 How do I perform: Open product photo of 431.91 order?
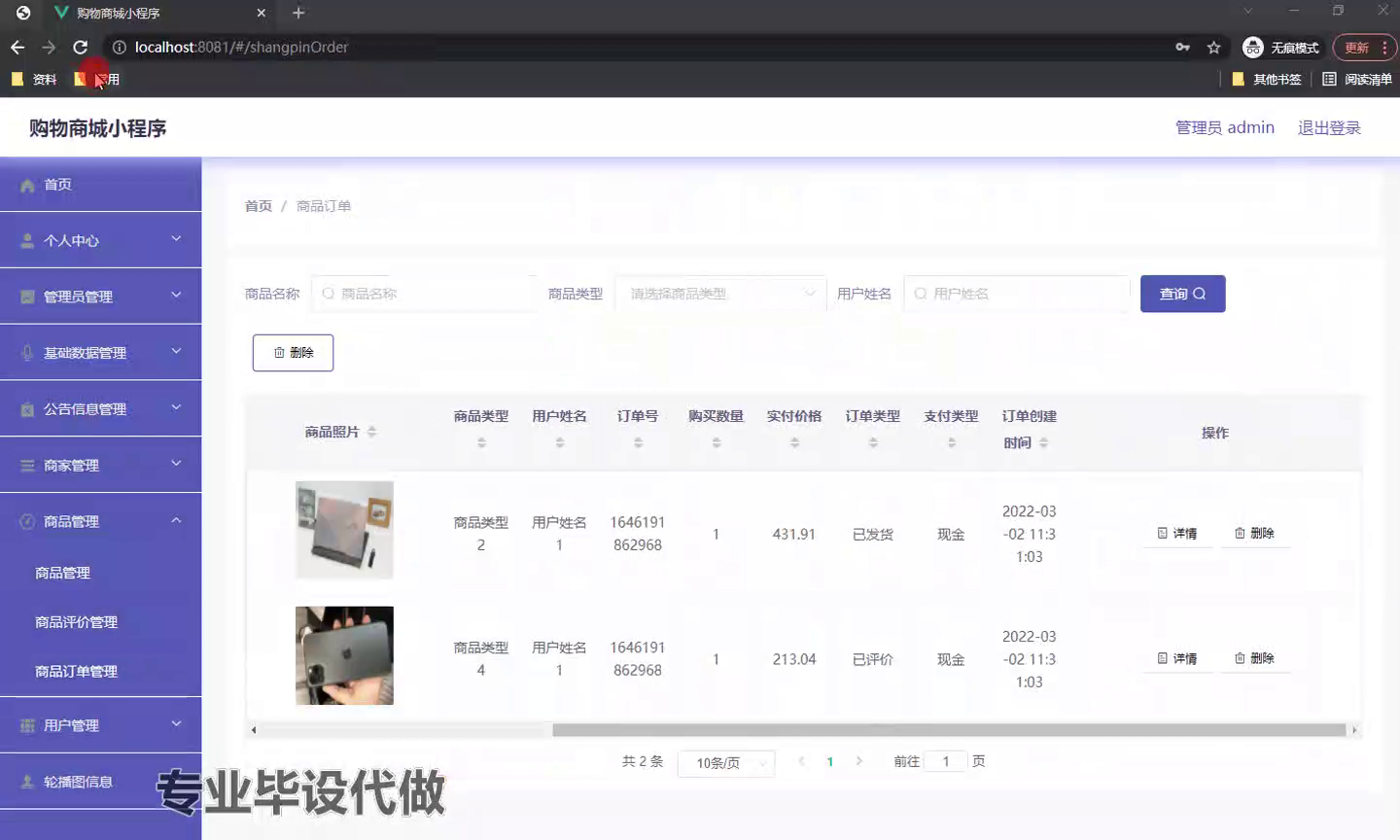point(344,530)
